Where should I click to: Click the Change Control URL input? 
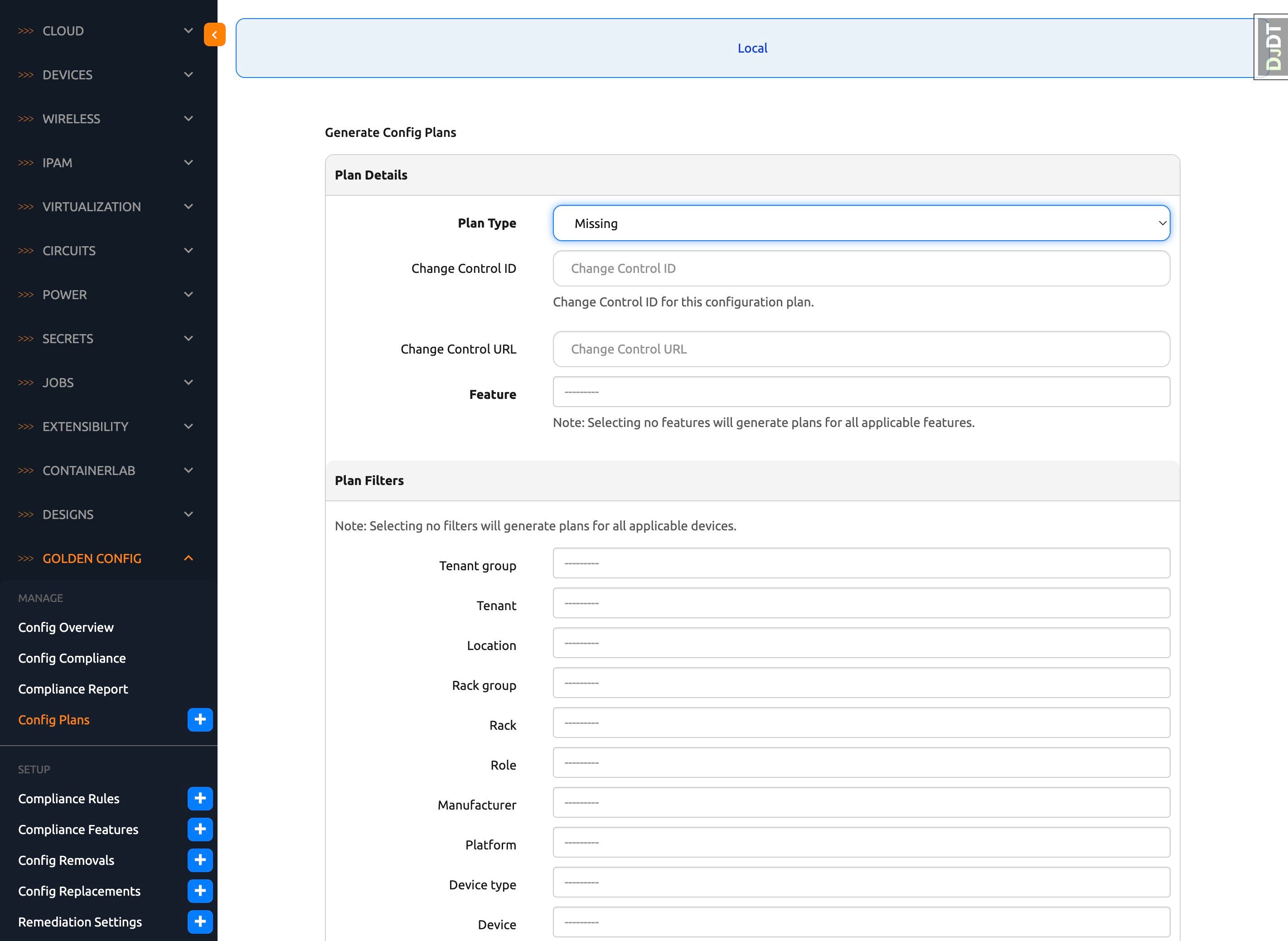pyautogui.click(x=860, y=349)
